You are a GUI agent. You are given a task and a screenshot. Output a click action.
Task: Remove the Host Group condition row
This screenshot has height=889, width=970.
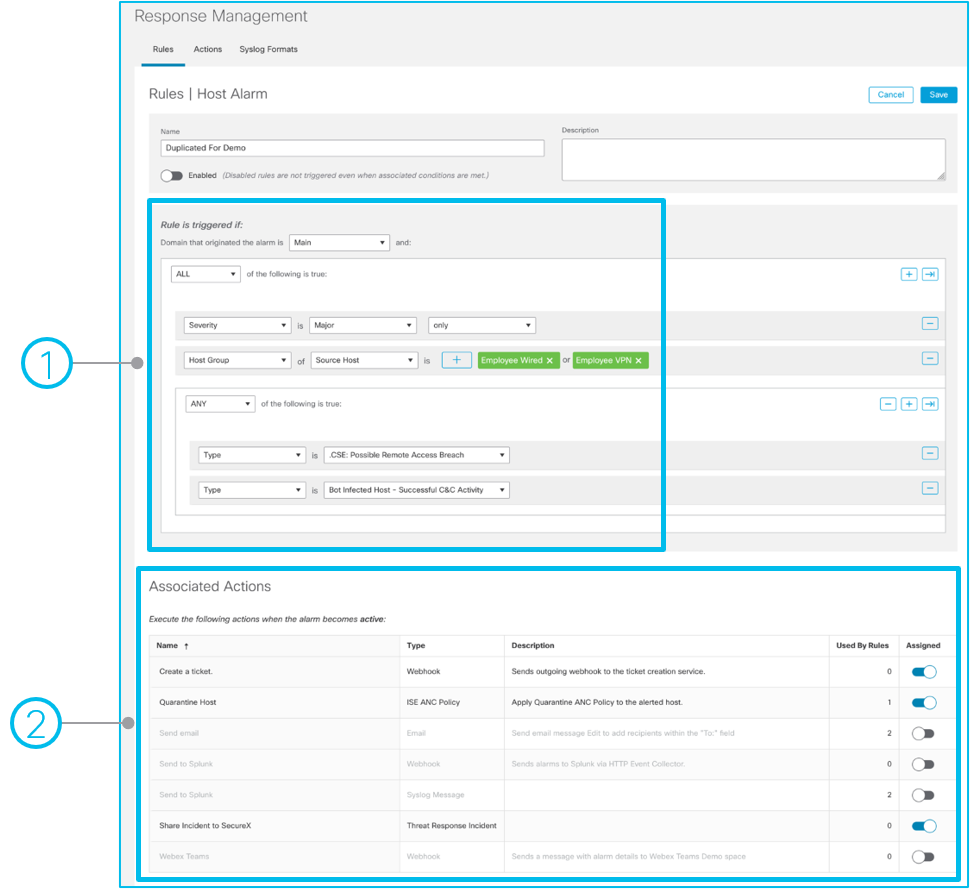(x=930, y=359)
